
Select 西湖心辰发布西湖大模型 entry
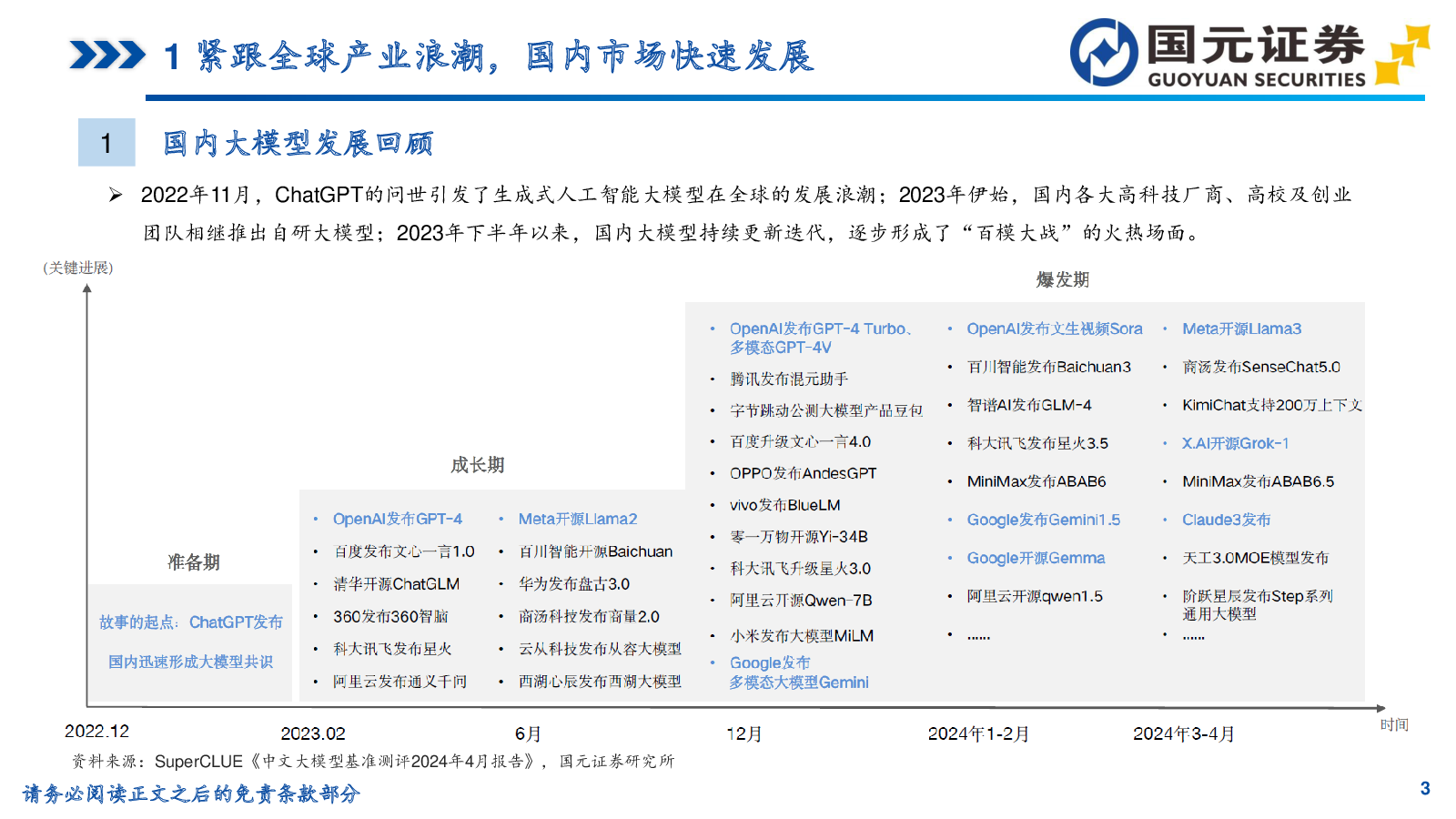[x=600, y=682]
